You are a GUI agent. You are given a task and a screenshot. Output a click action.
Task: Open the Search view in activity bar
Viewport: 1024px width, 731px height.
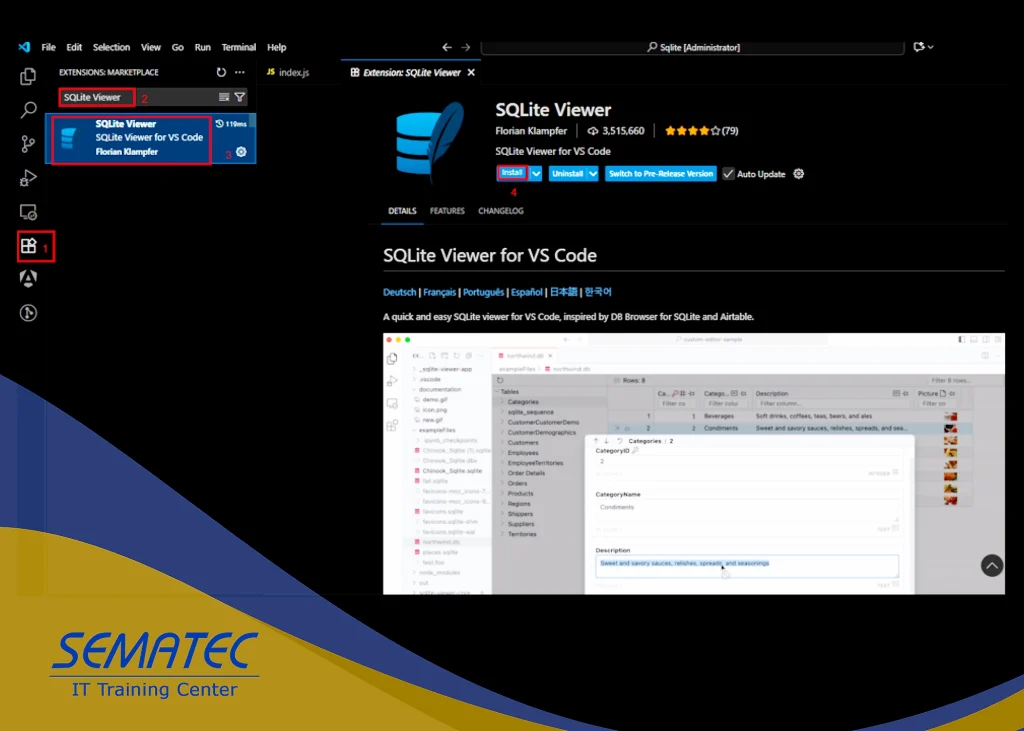click(28, 110)
